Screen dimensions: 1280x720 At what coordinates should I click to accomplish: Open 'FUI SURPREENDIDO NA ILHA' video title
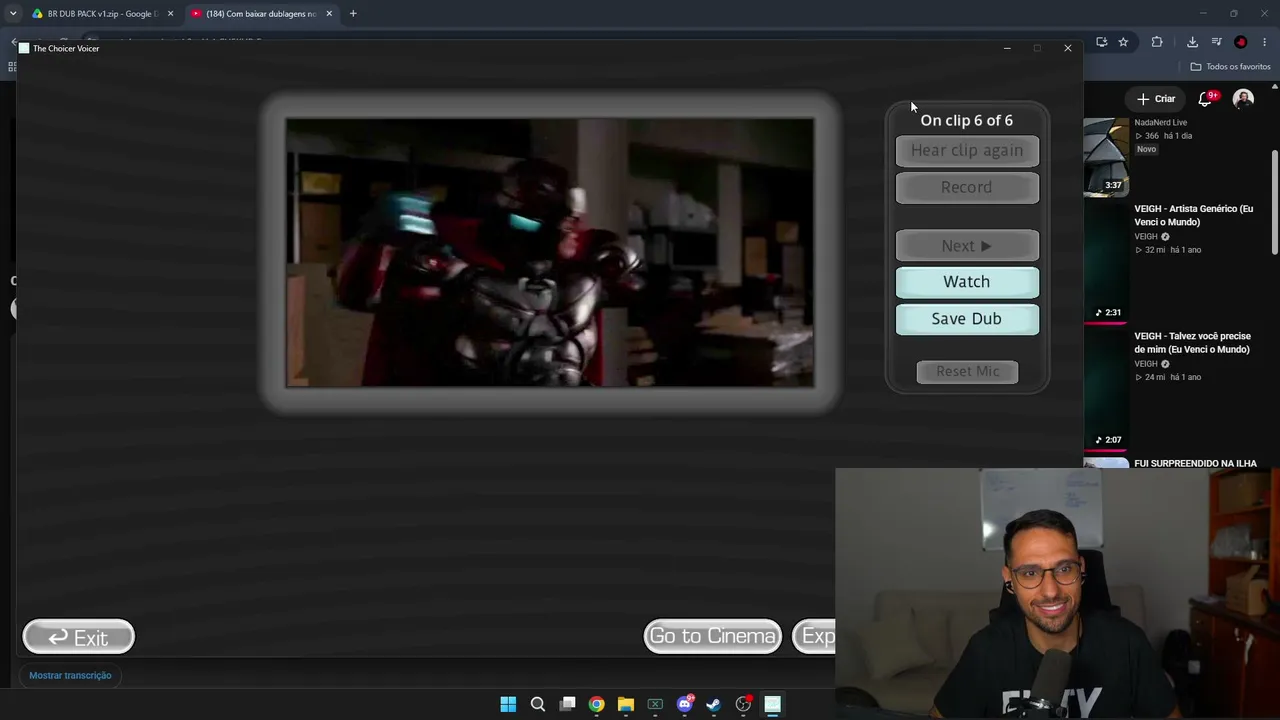click(x=1195, y=463)
